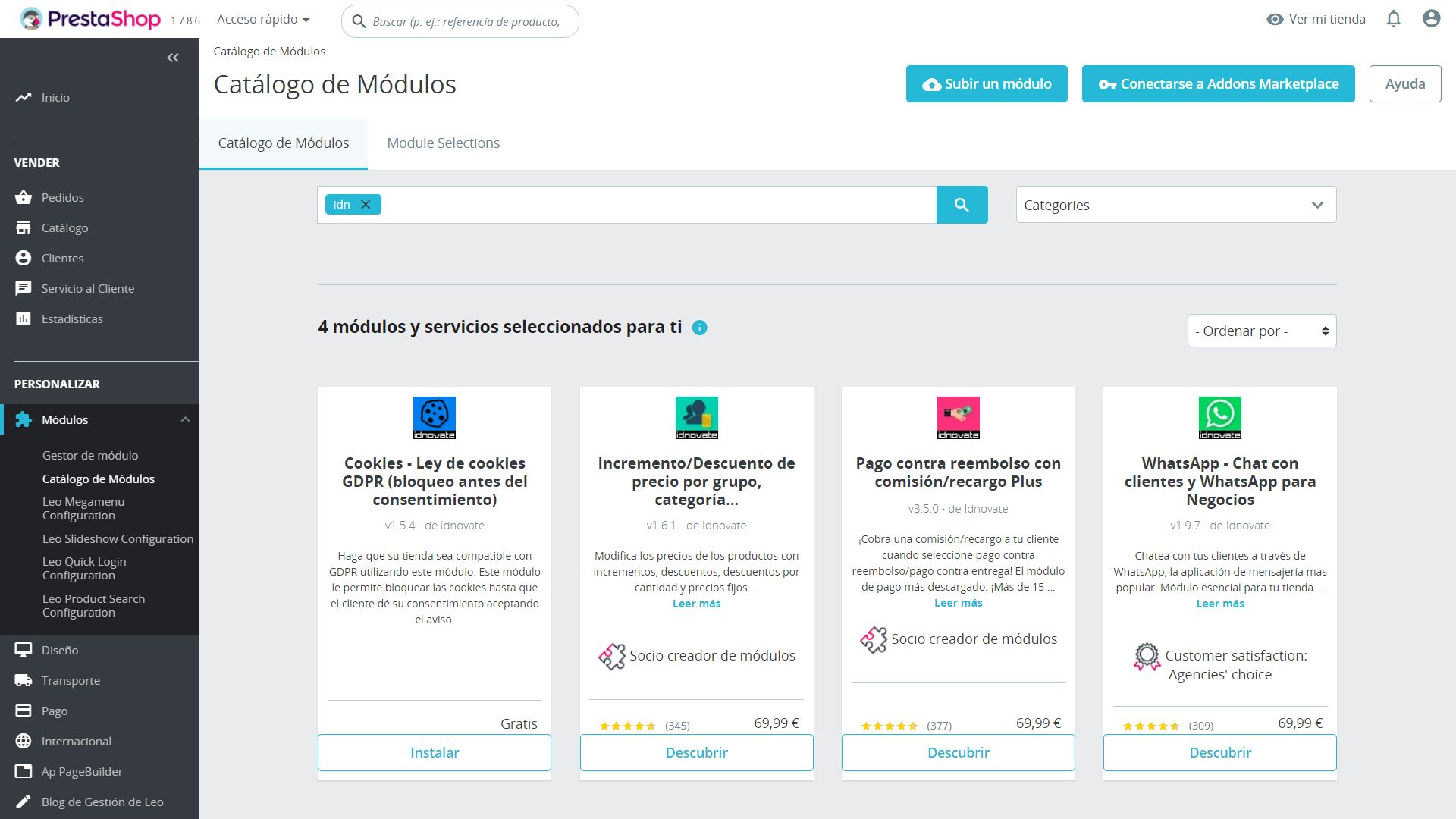Switch to Module Selections tab
This screenshot has width=1456, height=819.
(443, 143)
